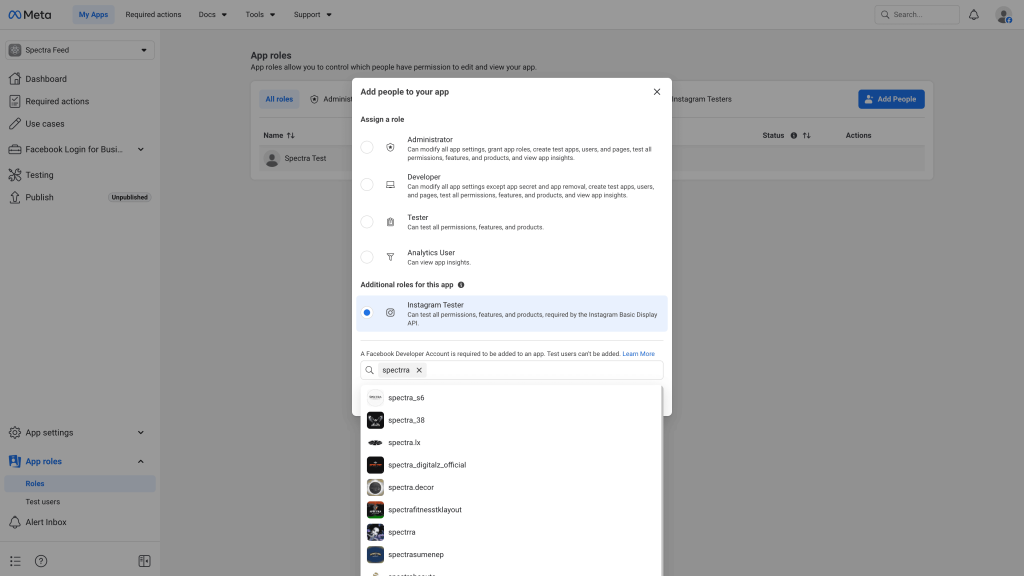The width and height of the screenshot is (1024, 576).
Task: Choose spectrra from suggestions
Action: click(511, 532)
